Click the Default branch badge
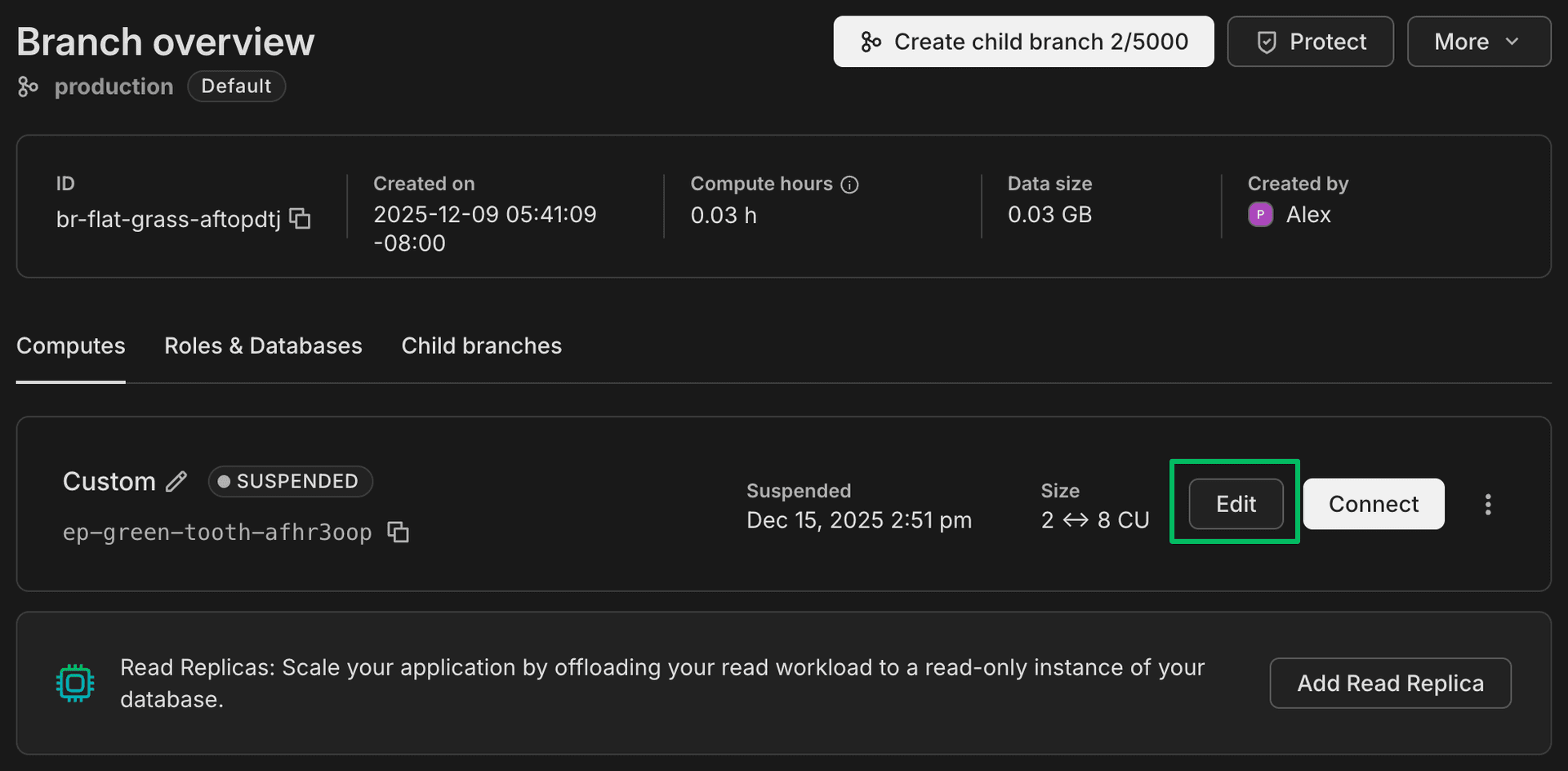 [x=236, y=87]
